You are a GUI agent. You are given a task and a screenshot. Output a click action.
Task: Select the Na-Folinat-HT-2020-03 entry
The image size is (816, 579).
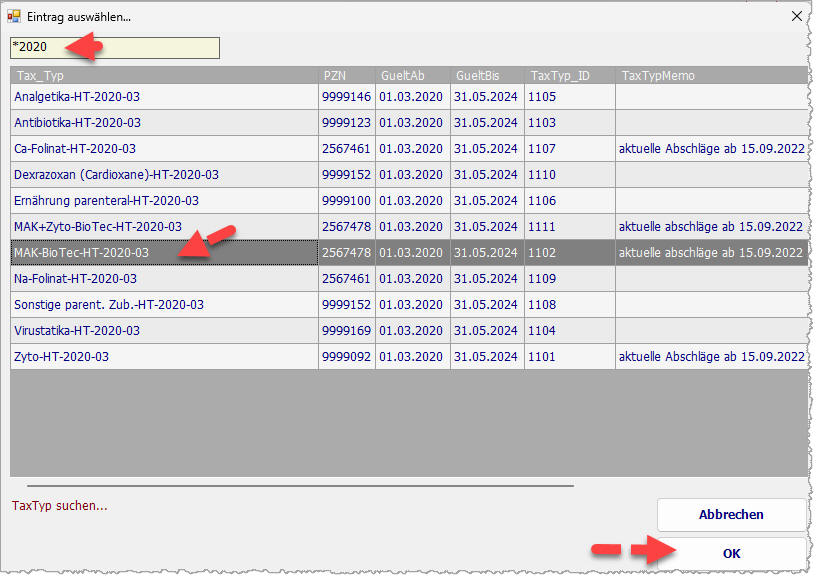pyautogui.click(x=164, y=279)
